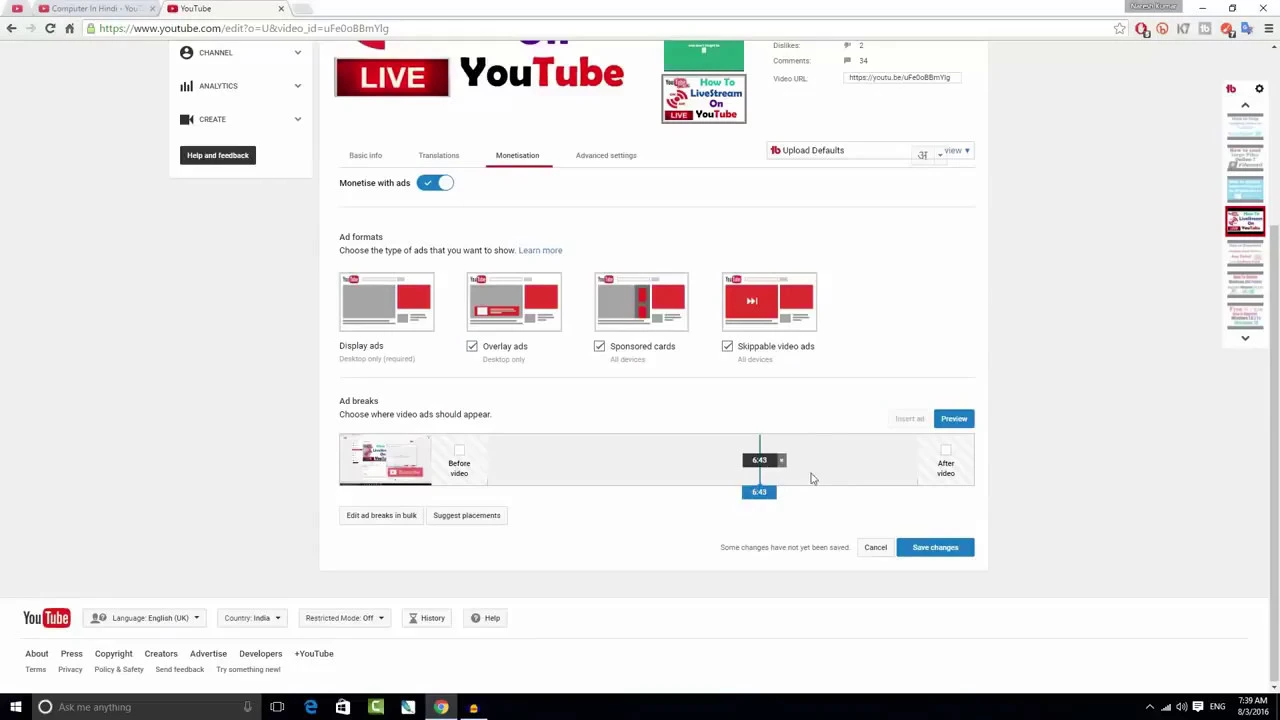Image resolution: width=1280 pixels, height=720 pixels.
Task: Remove the ad break at 6:43
Action: point(782,460)
